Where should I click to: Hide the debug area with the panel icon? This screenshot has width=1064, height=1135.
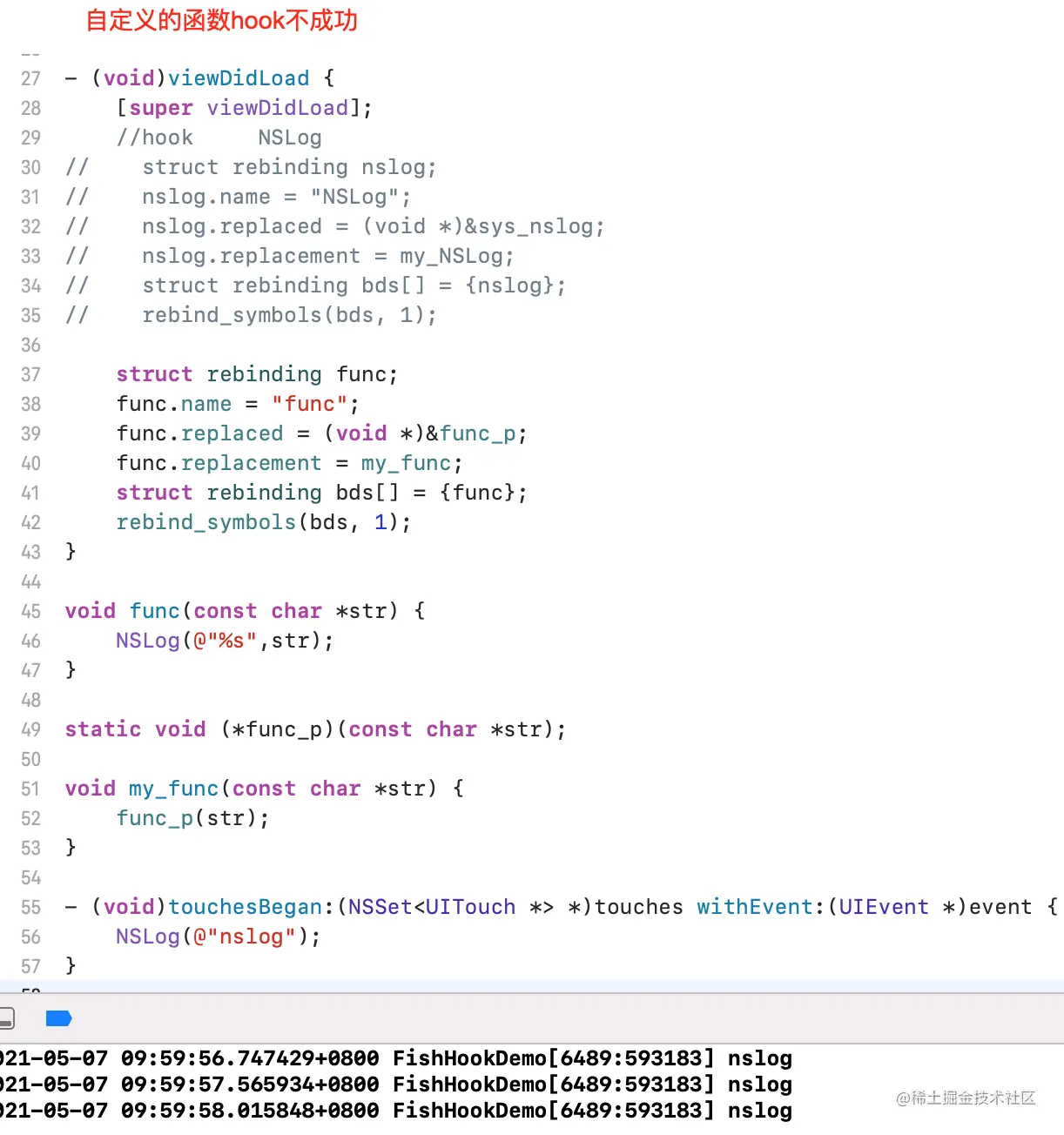(6, 1018)
